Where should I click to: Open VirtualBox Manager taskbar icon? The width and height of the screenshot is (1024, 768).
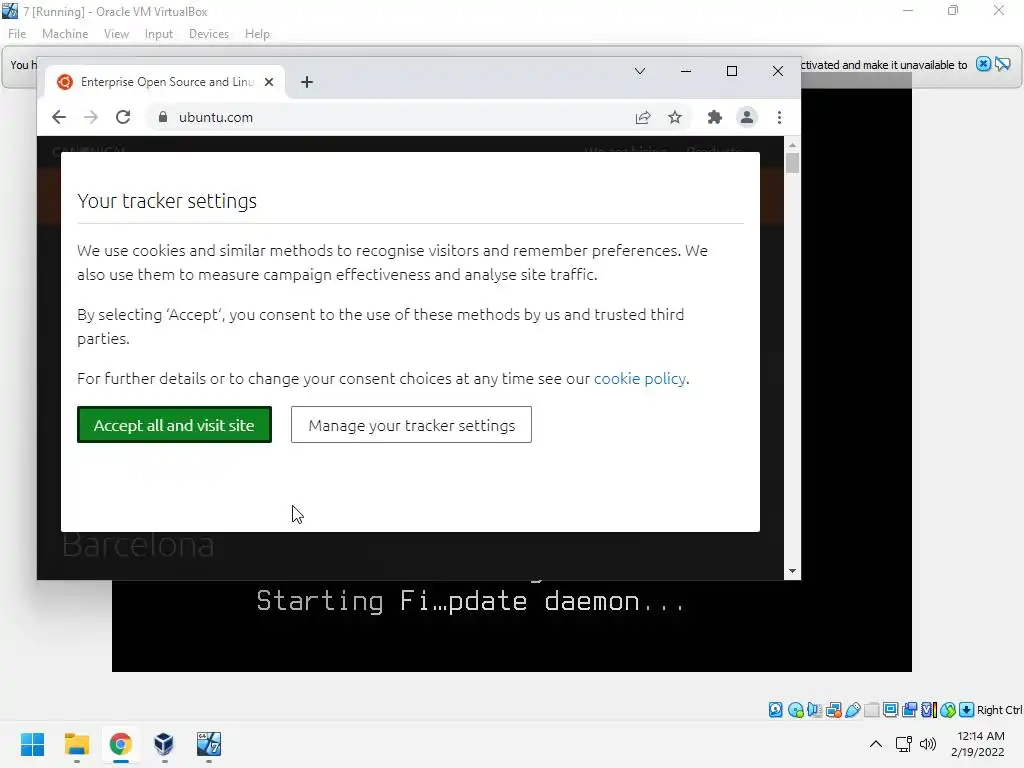164,744
